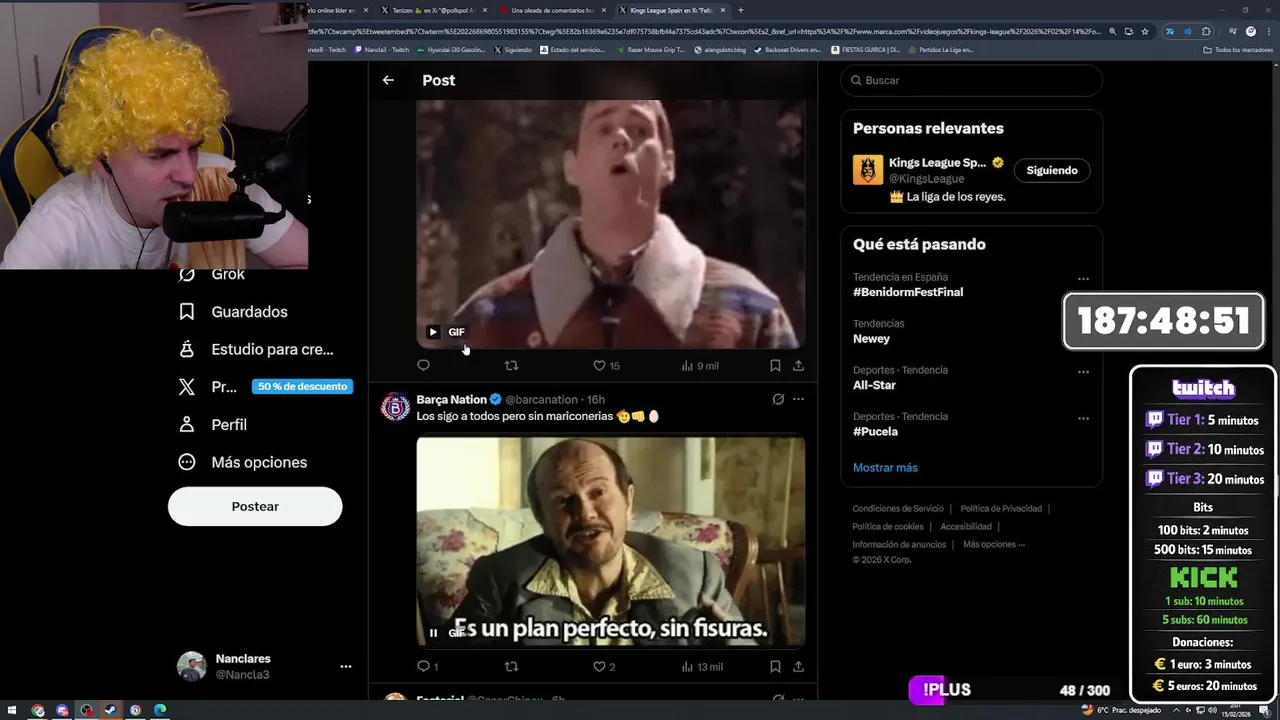Open options for #BenidormFestFinal trend
The image size is (1280, 720).
click(1083, 279)
